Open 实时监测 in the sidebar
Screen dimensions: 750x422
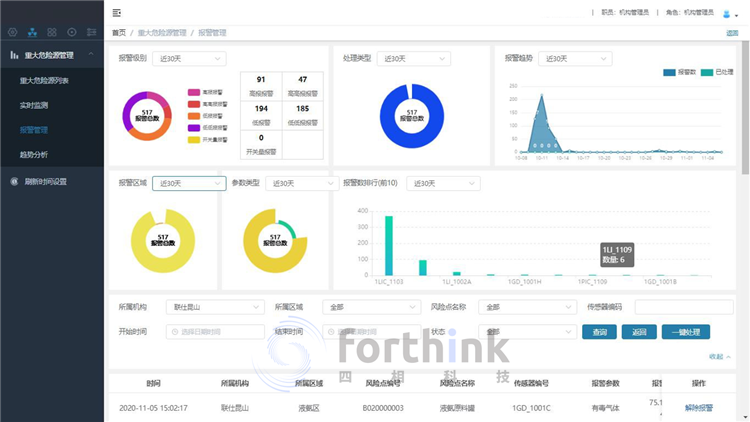pyautogui.click(x=35, y=105)
